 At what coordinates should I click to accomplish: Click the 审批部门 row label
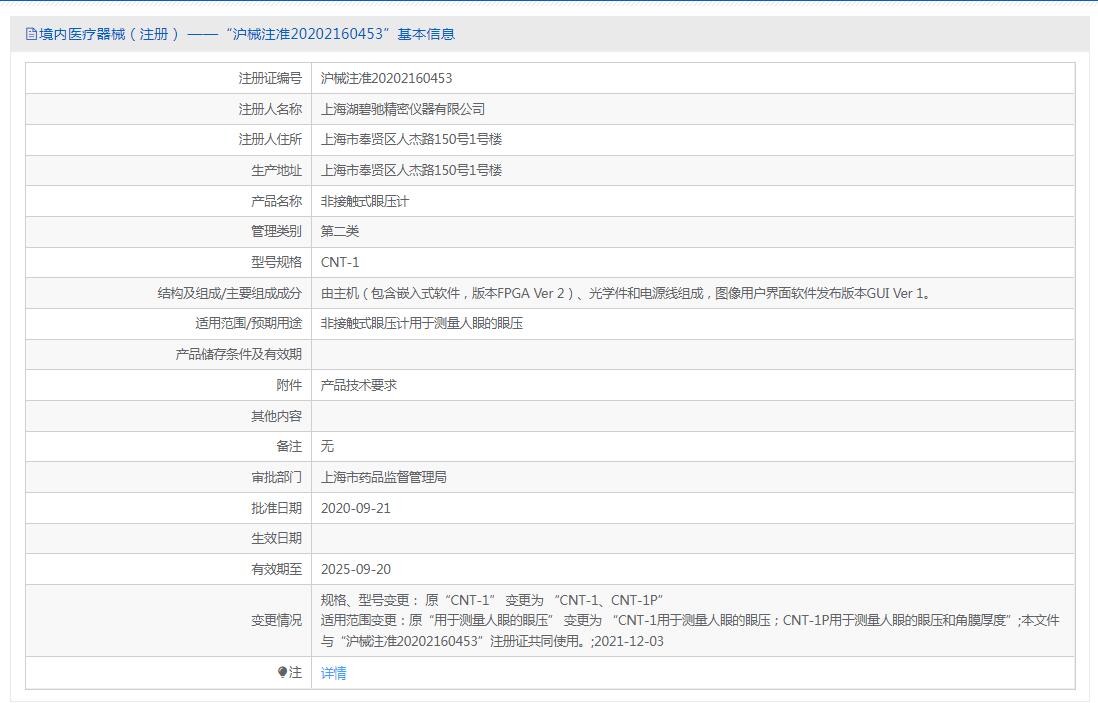[x=277, y=477]
